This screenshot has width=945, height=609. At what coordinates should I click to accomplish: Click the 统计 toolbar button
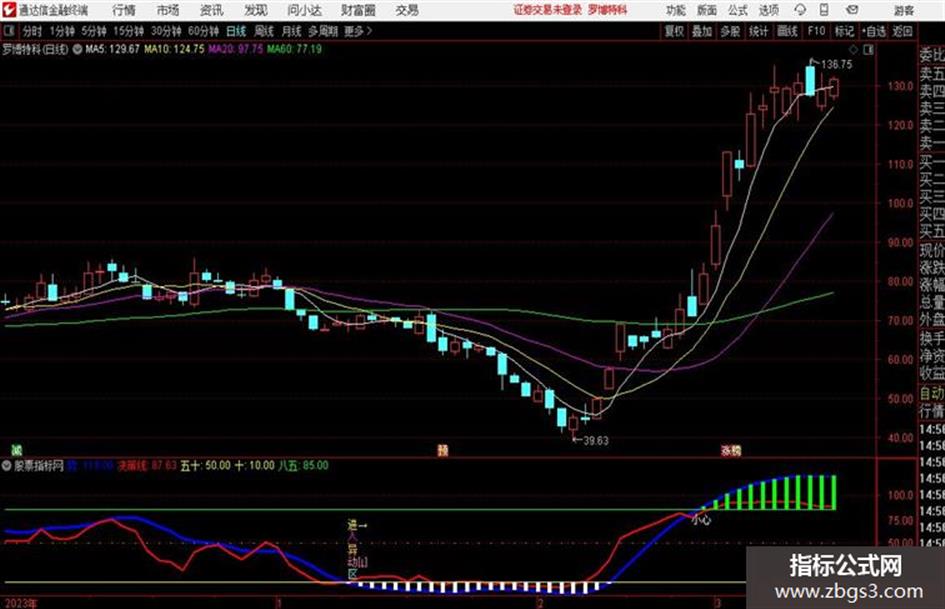coord(758,31)
